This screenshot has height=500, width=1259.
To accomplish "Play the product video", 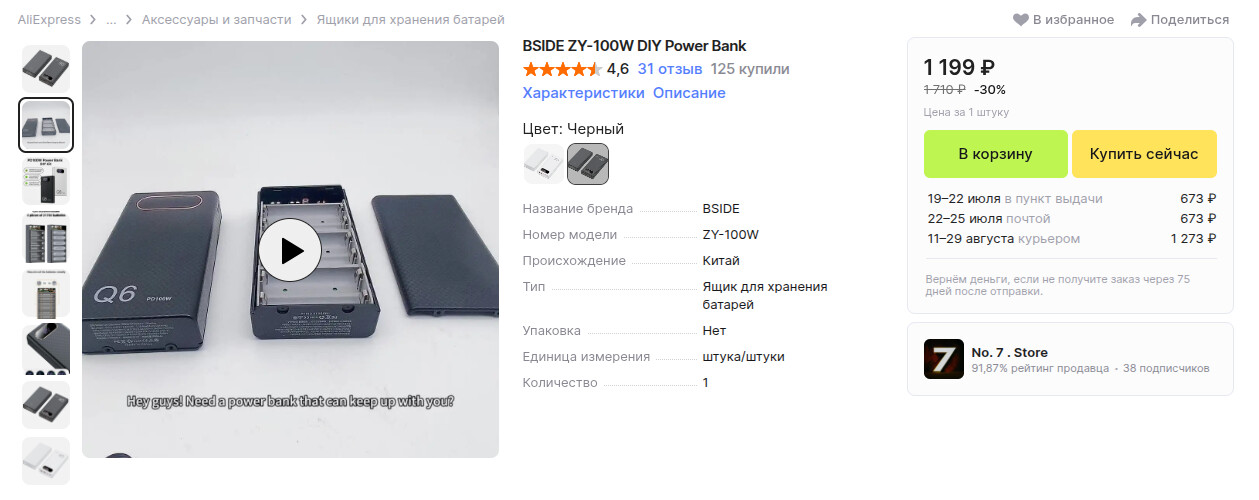I will point(290,250).
